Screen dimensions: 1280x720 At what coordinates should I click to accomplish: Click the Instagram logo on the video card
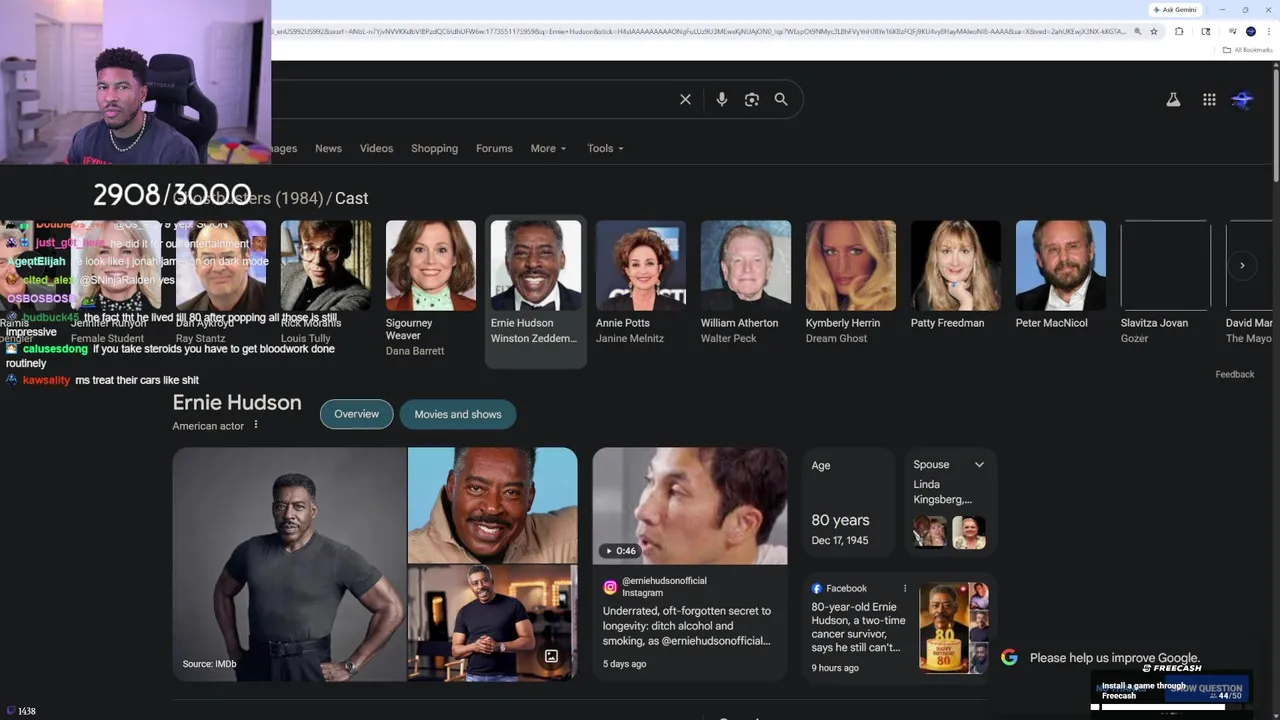(610, 587)
